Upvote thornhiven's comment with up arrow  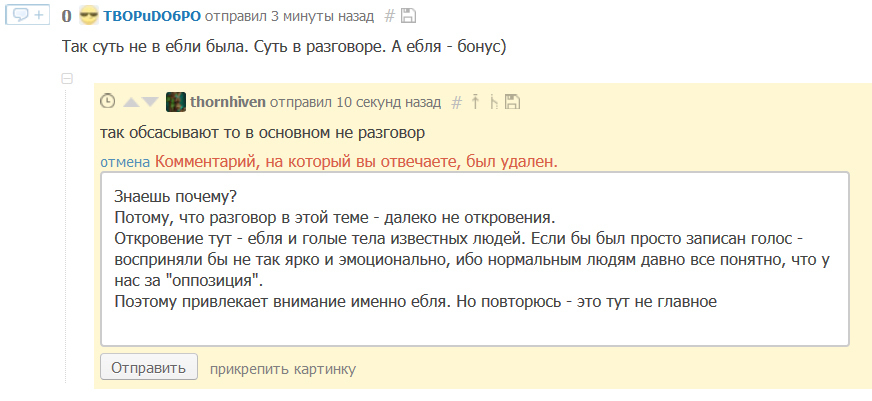[131, 102]
